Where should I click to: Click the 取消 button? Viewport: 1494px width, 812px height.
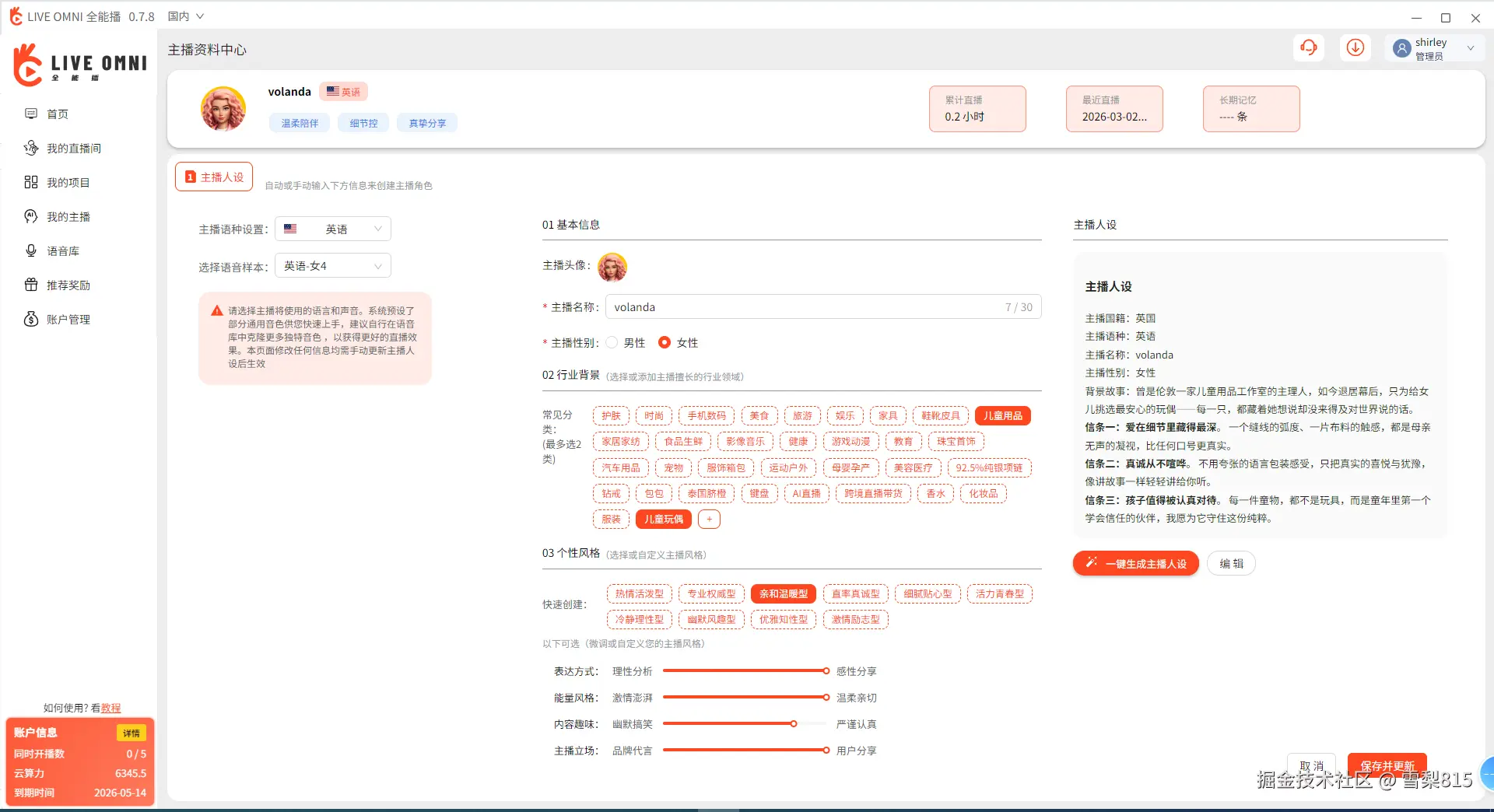coord(1311,765)
